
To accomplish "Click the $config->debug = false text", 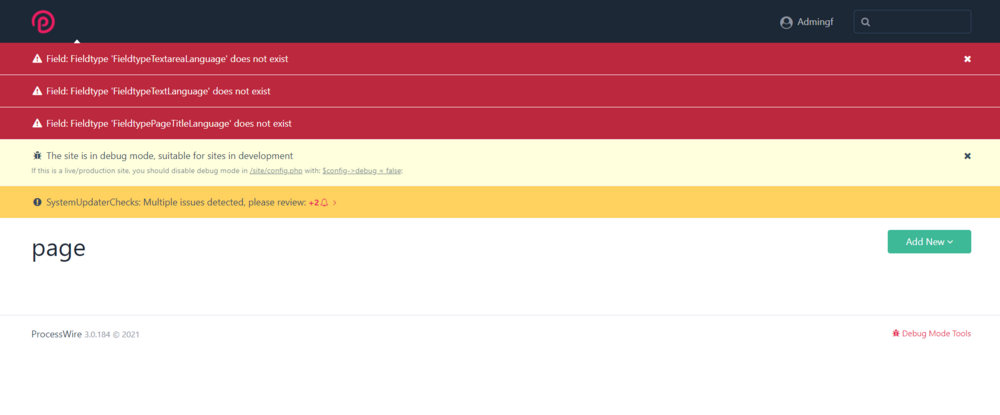I will pyautogui.click(x=362, y=171).
